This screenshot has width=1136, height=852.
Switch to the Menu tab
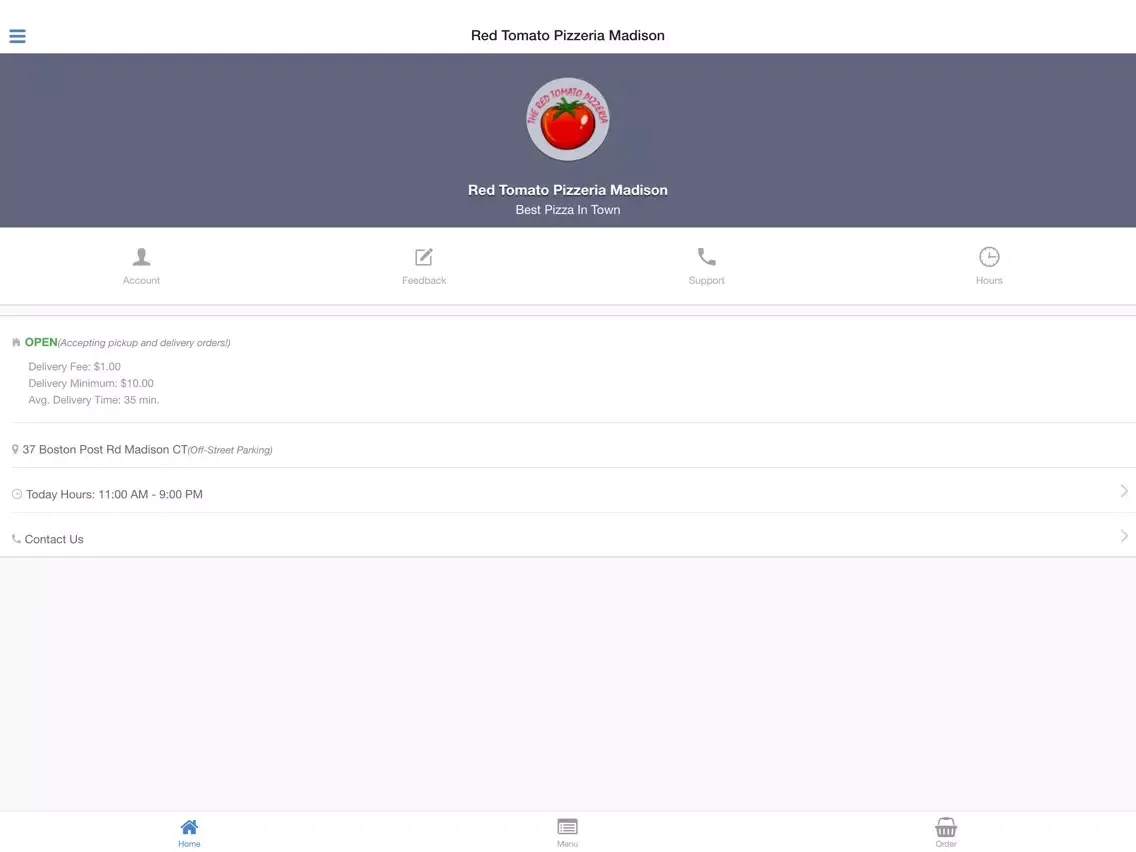[567, 832]
